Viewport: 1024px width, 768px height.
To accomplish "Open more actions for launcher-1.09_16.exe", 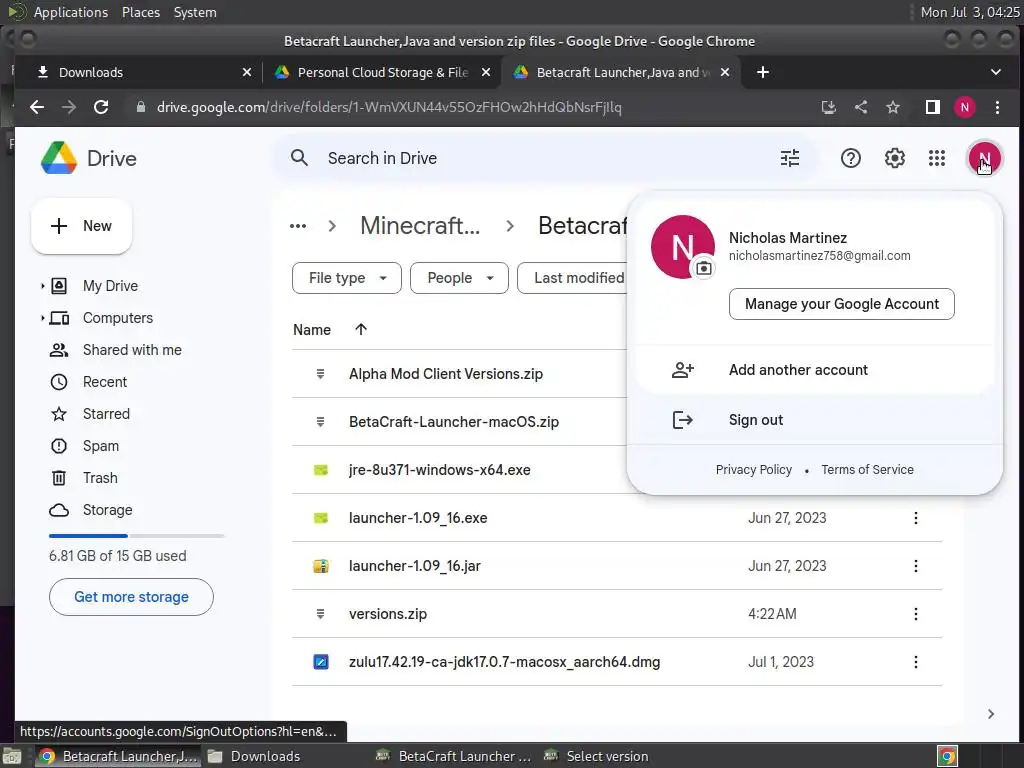I will pos(916,518).
